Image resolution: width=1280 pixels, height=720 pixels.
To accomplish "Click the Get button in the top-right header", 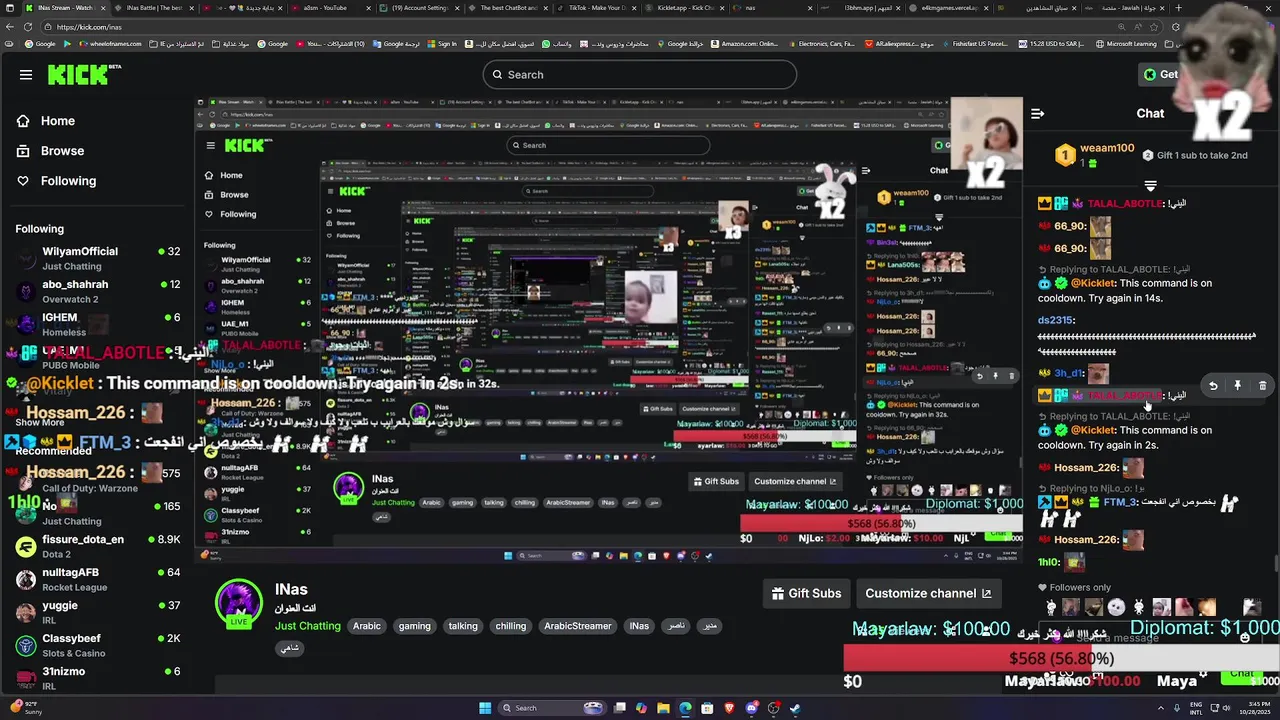I will [x=1161, y=74].
